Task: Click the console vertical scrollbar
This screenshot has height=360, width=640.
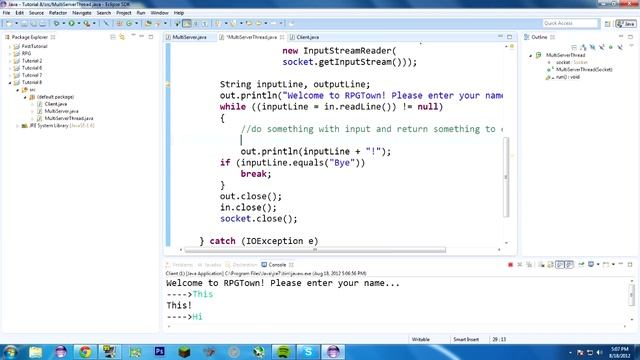Action: [x=632, y=294]
